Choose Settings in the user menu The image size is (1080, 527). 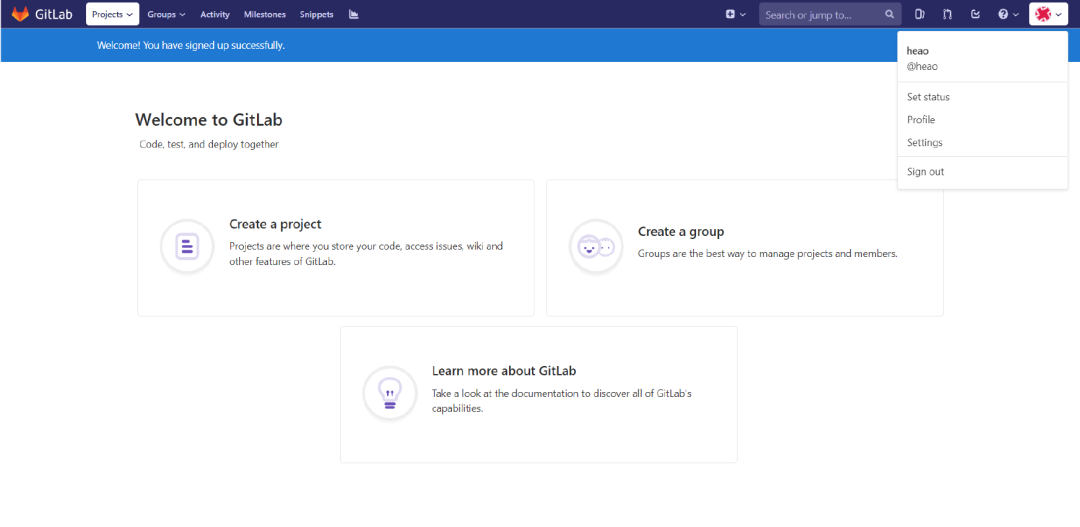pos(924,143)
